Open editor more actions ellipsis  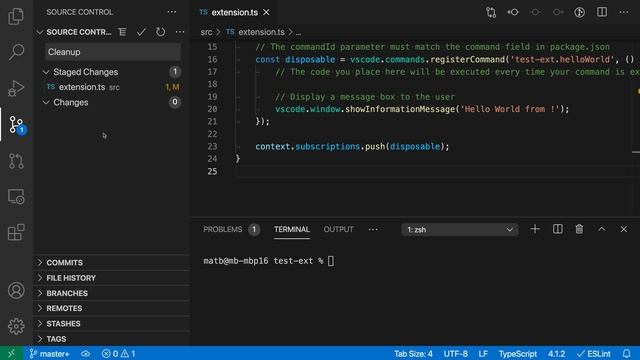click(x=624, y=12)
